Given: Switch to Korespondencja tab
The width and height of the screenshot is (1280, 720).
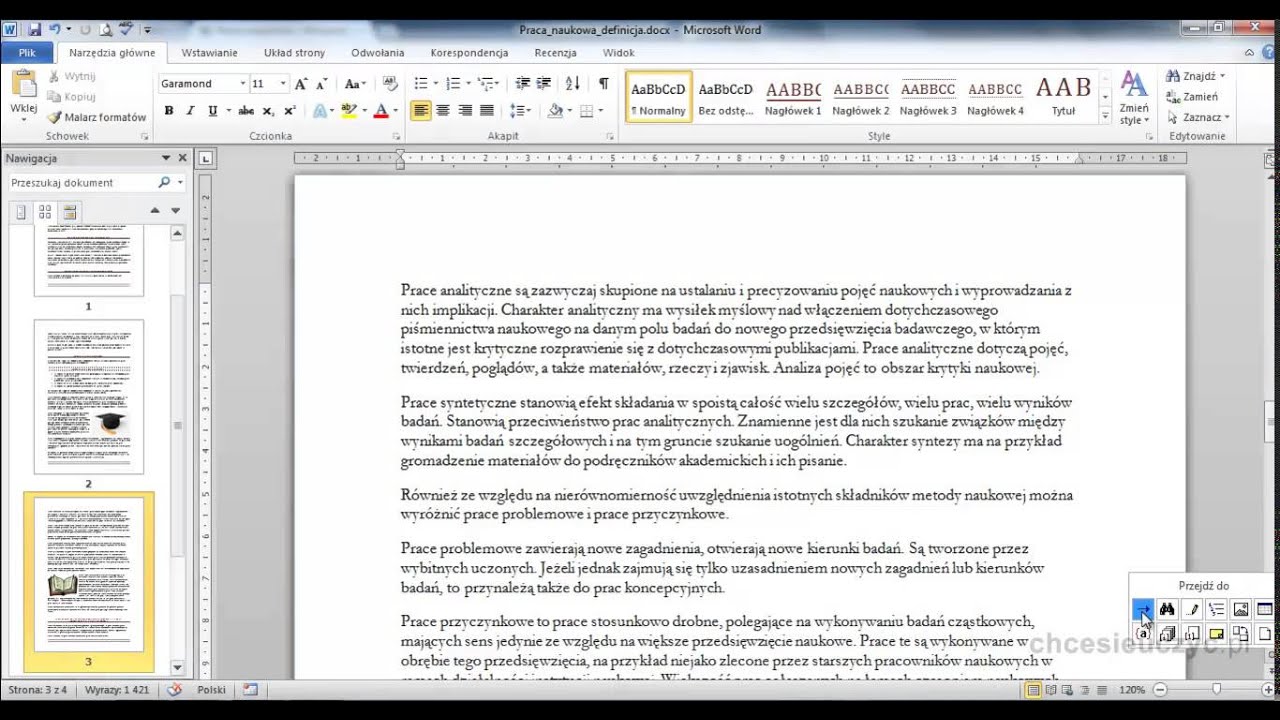Looking at the screenshot, I should click(469, 52).
